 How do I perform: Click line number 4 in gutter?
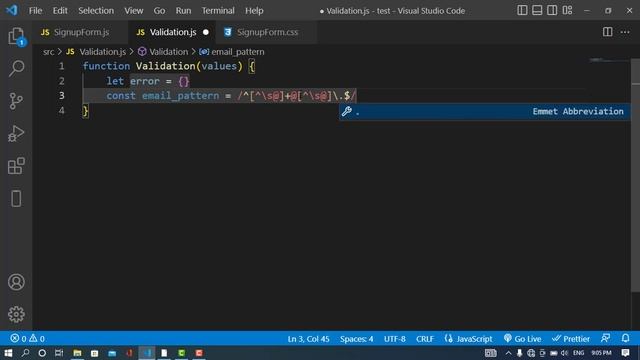[62, 110]
